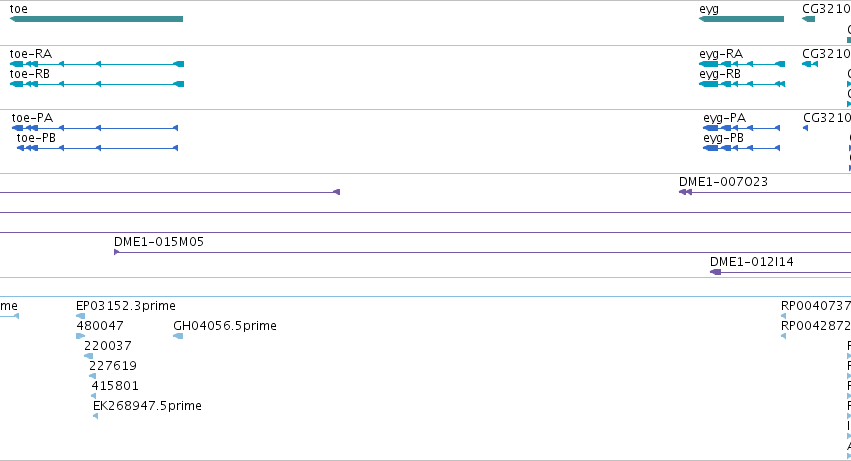
Task: Select the eyg-RA transcript feature
Action: coord(742,64)
